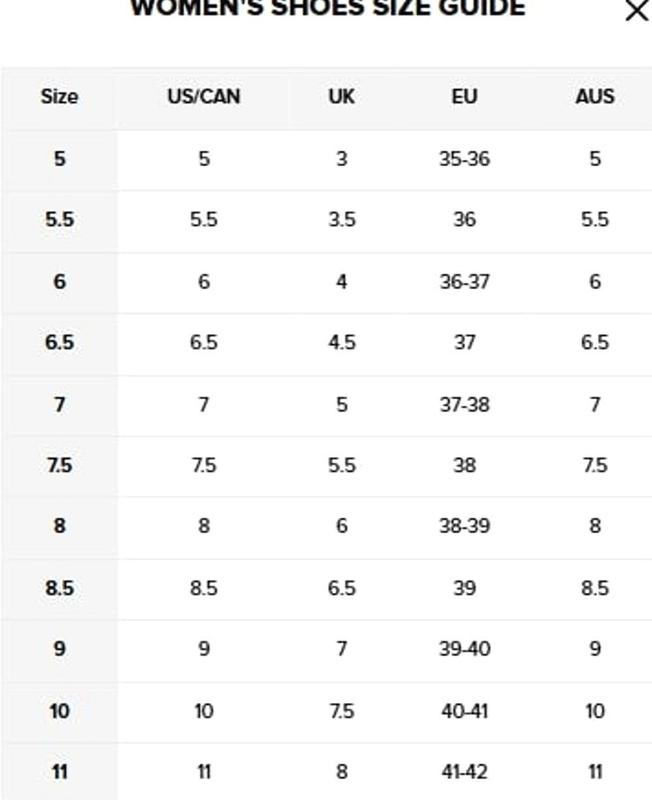Screen dimensions: 652x800
Task: Select the size 10 row label
Action: [59, 711]
